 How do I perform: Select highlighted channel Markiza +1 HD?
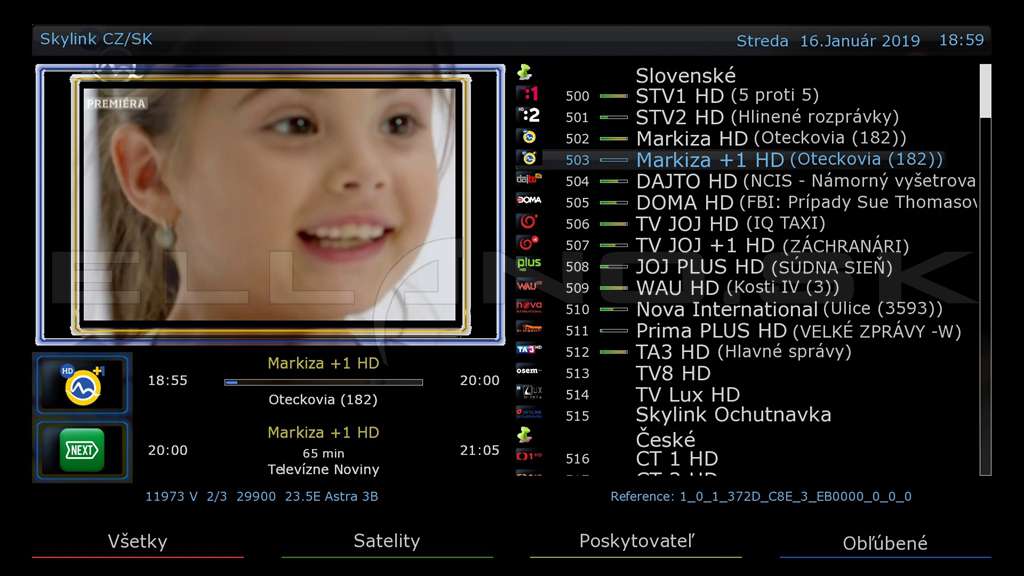tap(746, 159)
